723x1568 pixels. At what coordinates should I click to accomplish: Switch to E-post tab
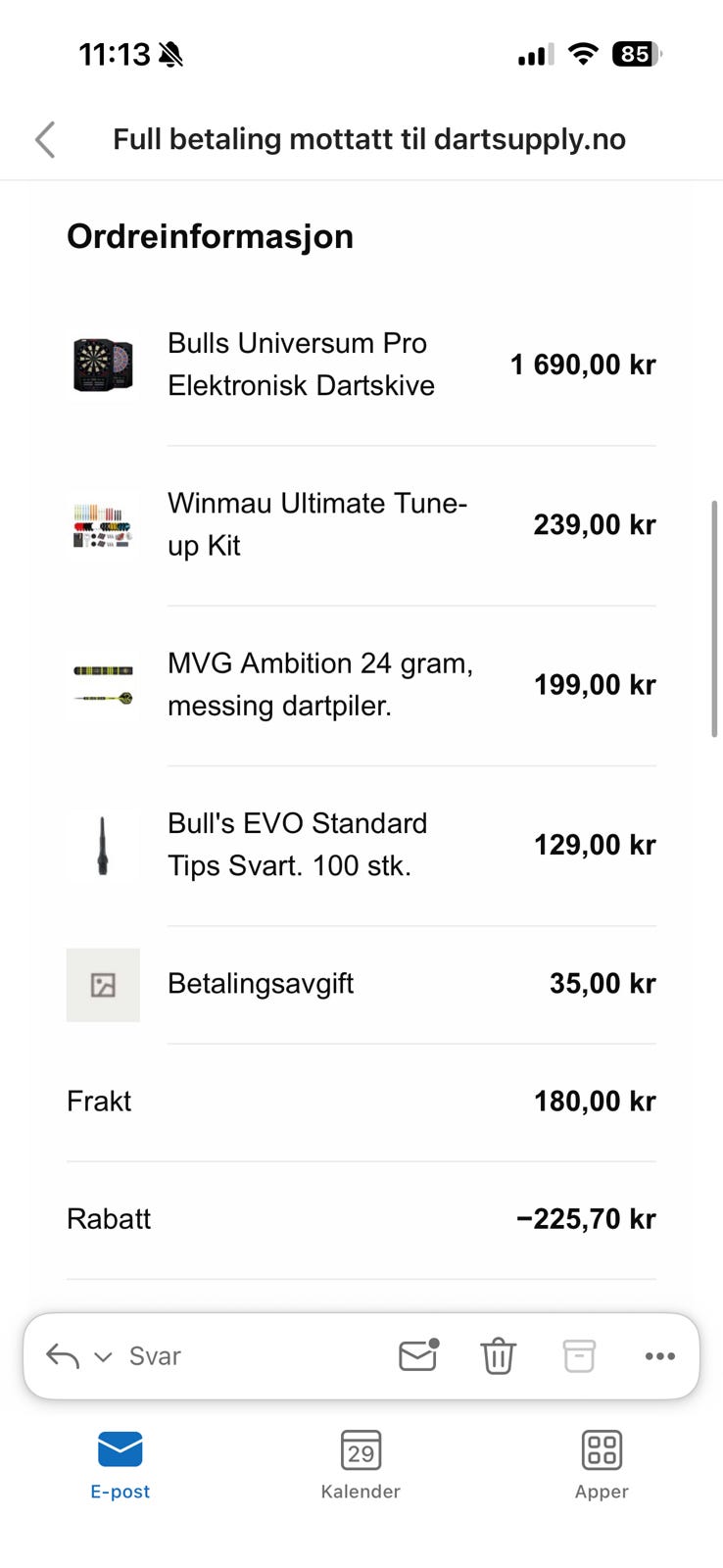tap(120, 1464)
